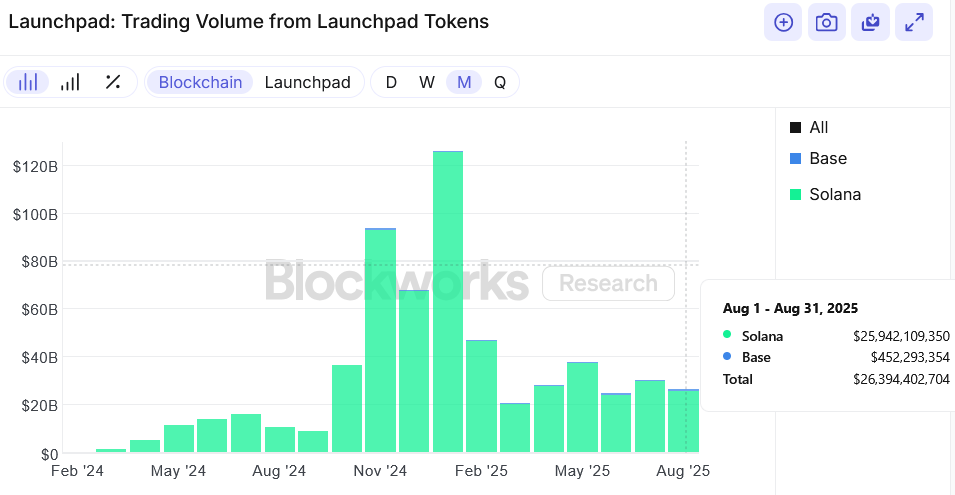Toggle the All legend black swatch
The width and height of the screenshot is (955, 495).
pyautogui.click(x=795, y=127)
